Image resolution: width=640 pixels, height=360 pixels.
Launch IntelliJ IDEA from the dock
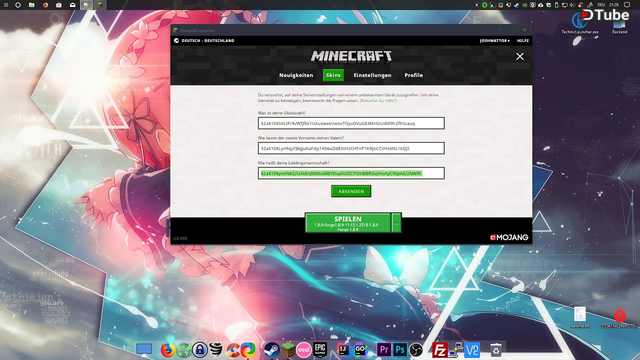point(343,350)
